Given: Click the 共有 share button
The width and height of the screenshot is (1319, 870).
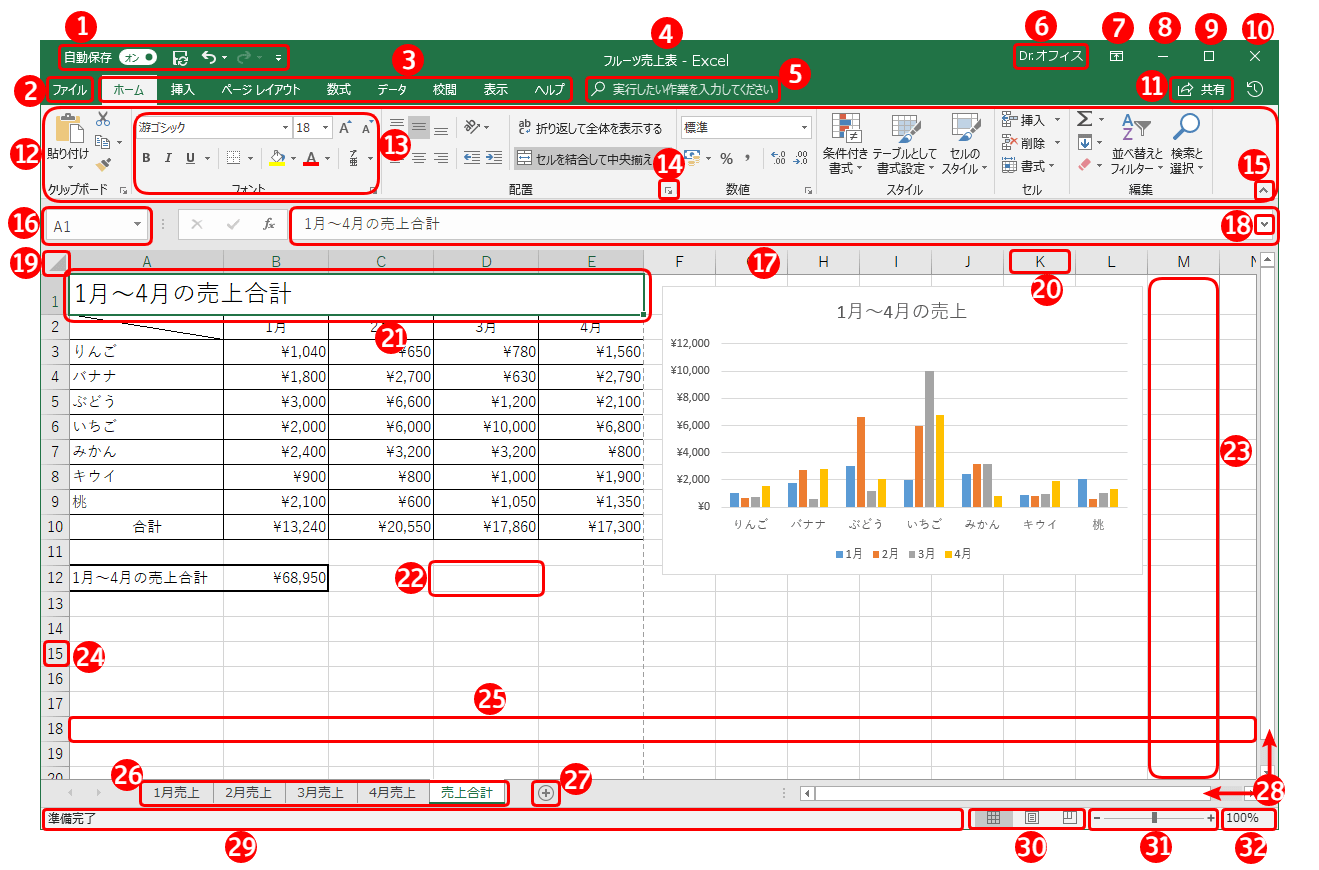Looking at the screenshot, I should pyautogui.click(x=1201, y=89).
